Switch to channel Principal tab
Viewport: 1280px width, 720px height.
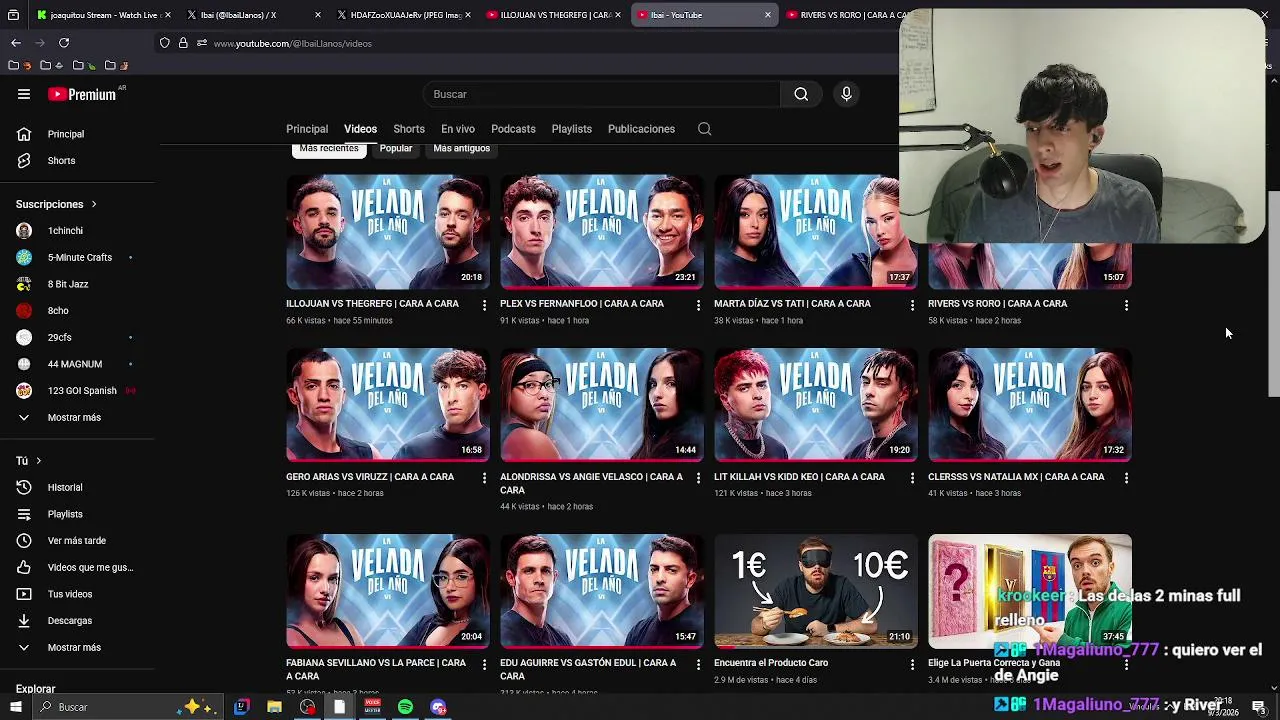tap(307, 129)
